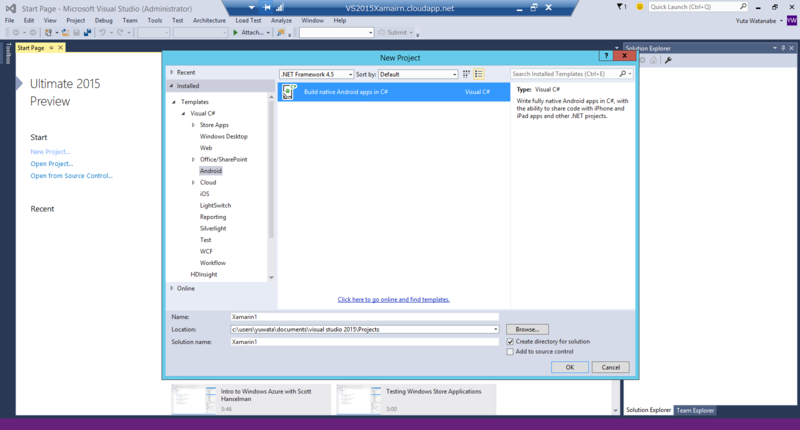The height and width of the screenshot is (430, 800).
Task: Click the connection signal strength icon
Action: coord(280,8)
